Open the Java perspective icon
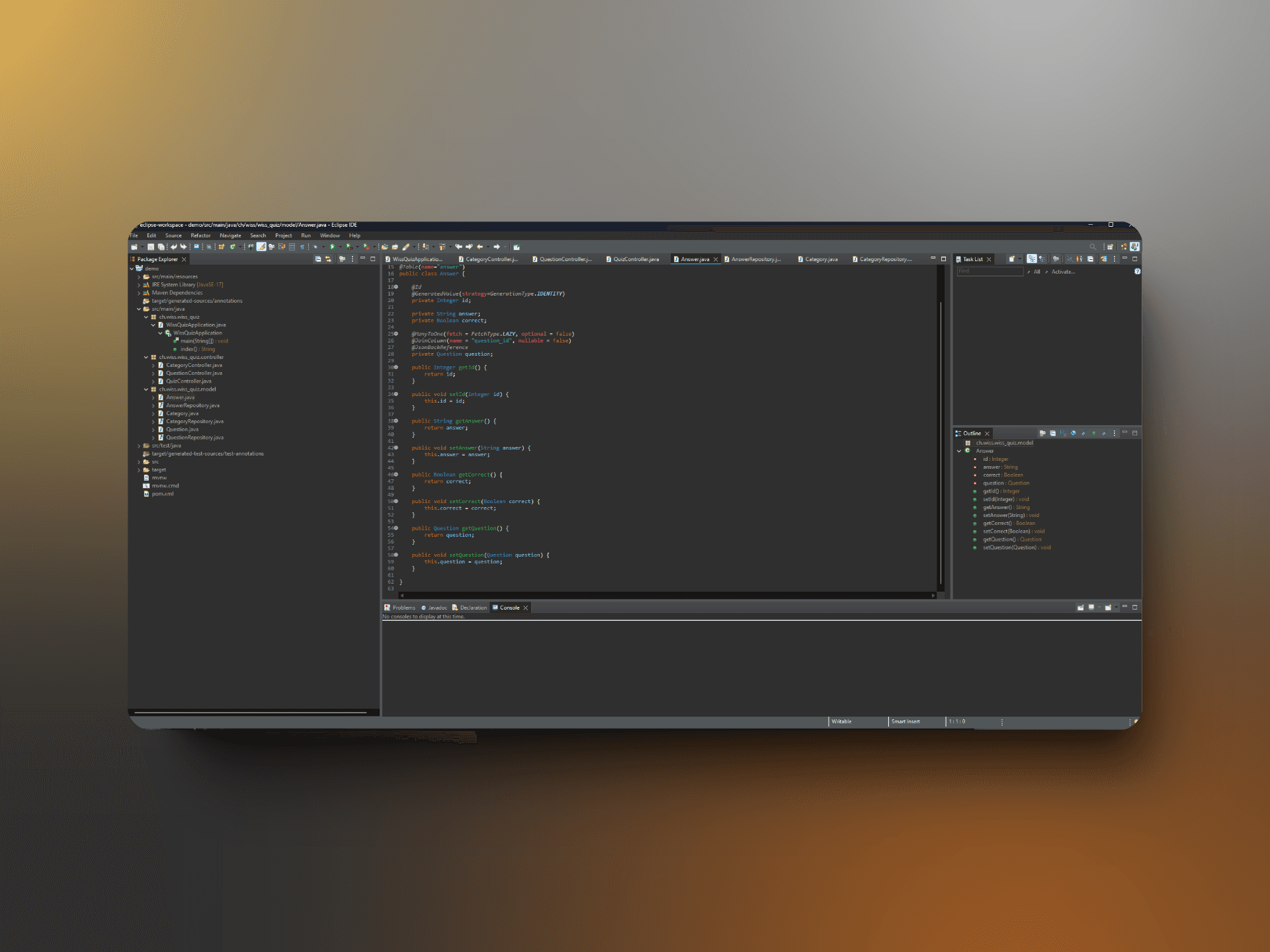The width and height of the screenshot is (1270, 952). (x=1134, y=247)
